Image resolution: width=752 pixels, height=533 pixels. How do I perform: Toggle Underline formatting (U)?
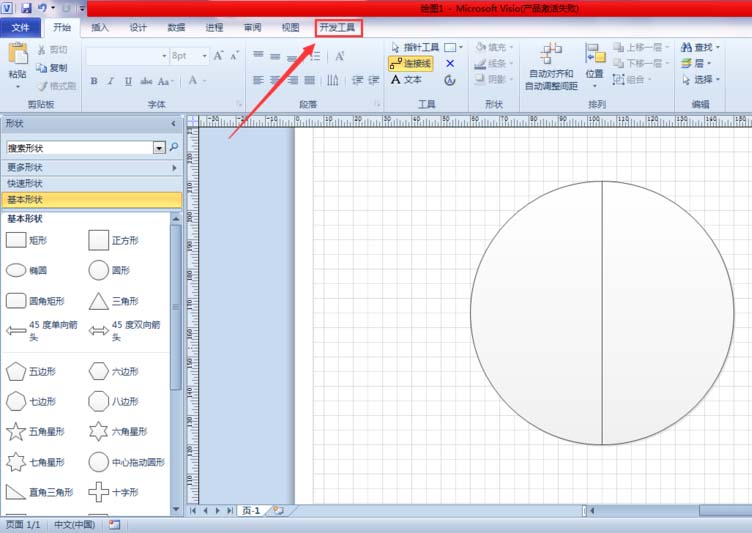click(128, 81)
